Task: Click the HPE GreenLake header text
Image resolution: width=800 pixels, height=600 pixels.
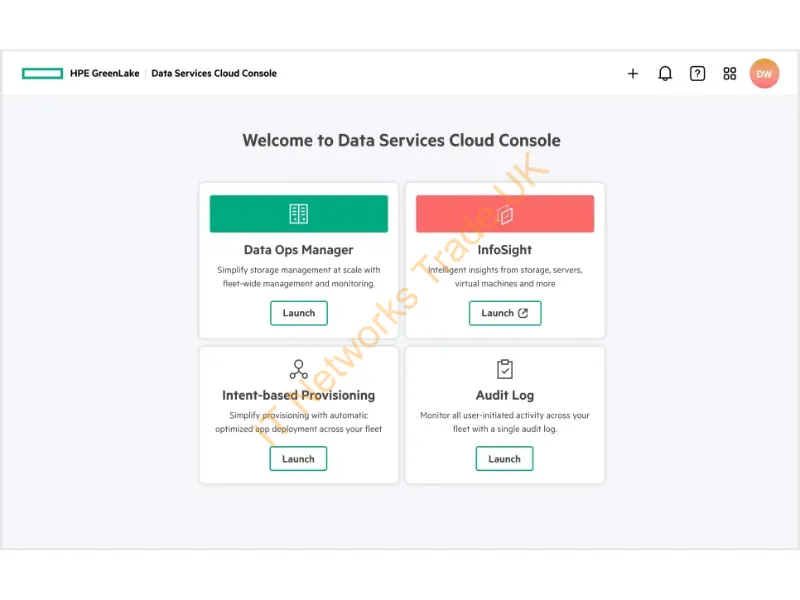Action: [105, 73]
